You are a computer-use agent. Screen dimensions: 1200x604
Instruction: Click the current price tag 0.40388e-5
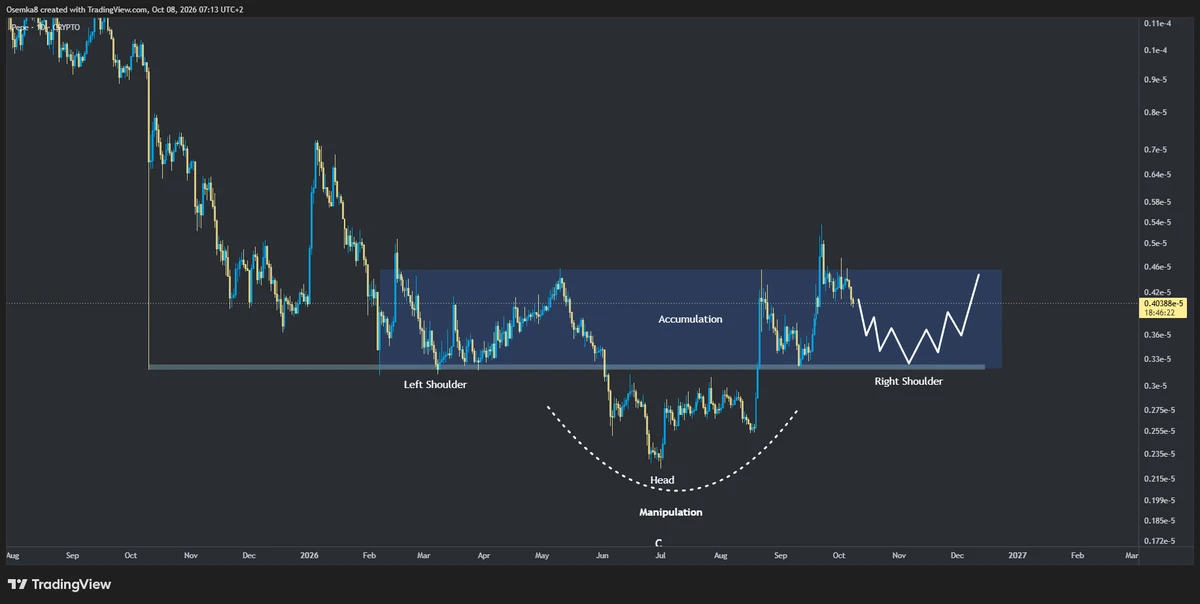pyautogui.click(x=1165, y=302)
